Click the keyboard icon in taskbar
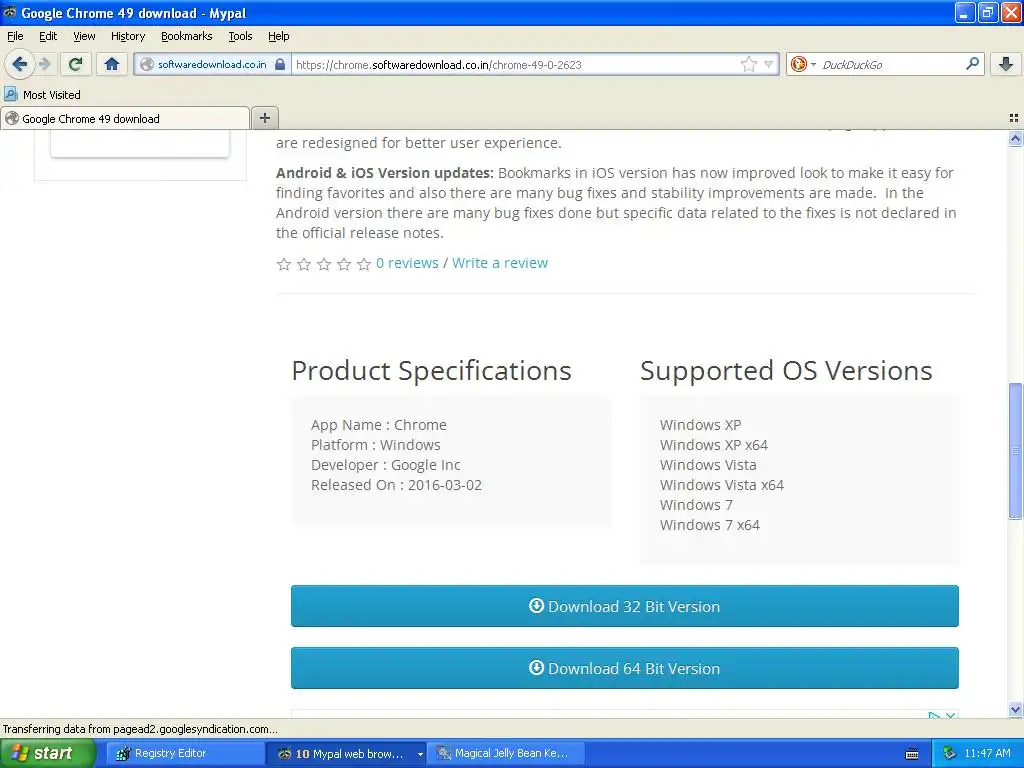 pos(912,754)
